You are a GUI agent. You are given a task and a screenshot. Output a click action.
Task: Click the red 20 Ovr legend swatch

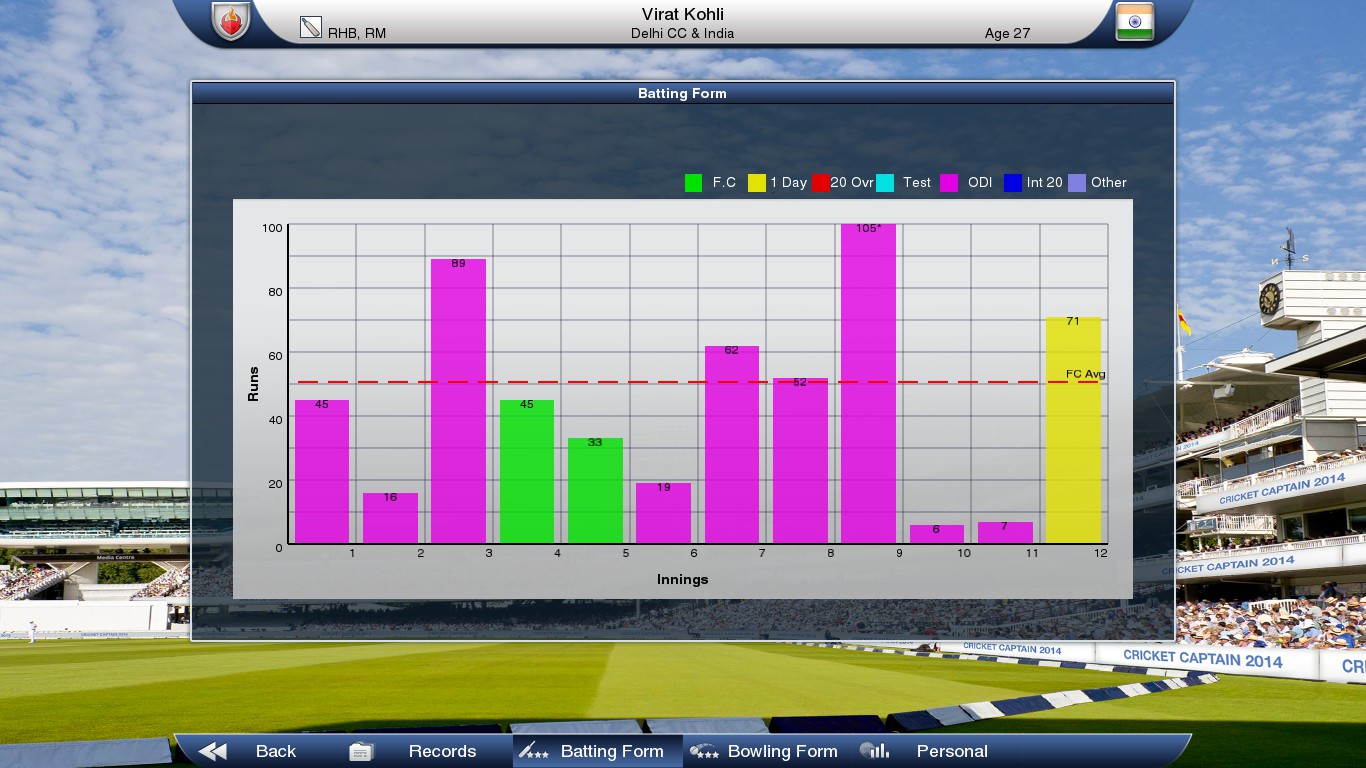(x=821, y=183)
